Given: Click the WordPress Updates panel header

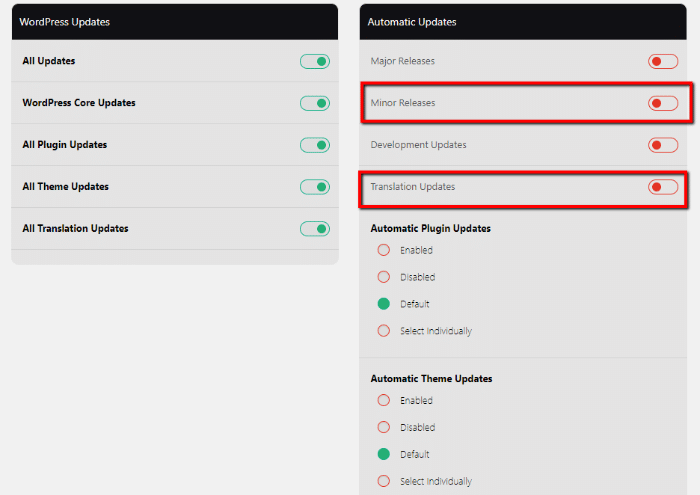Looking at the screenshot, I should (175, 22).
